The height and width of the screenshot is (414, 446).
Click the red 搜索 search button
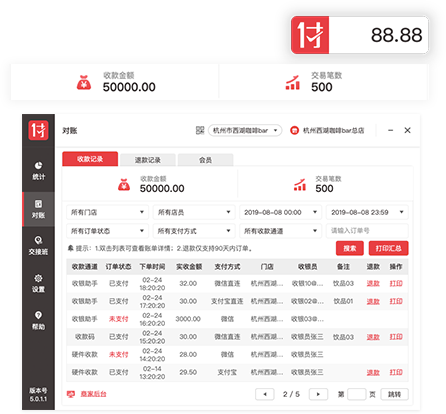350,248
